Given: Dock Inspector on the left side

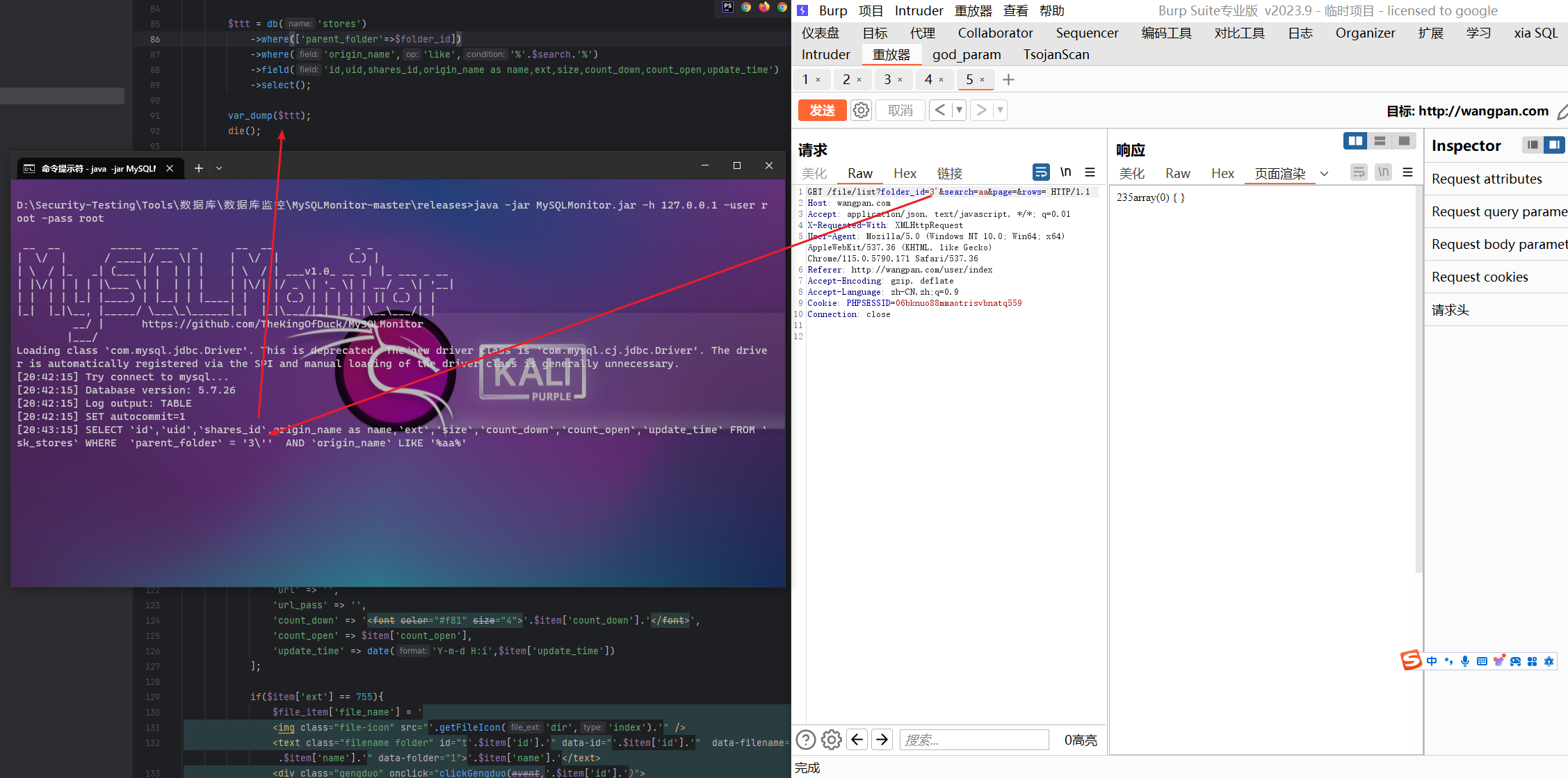Looking at the screenshot, I should (1532, 145).
